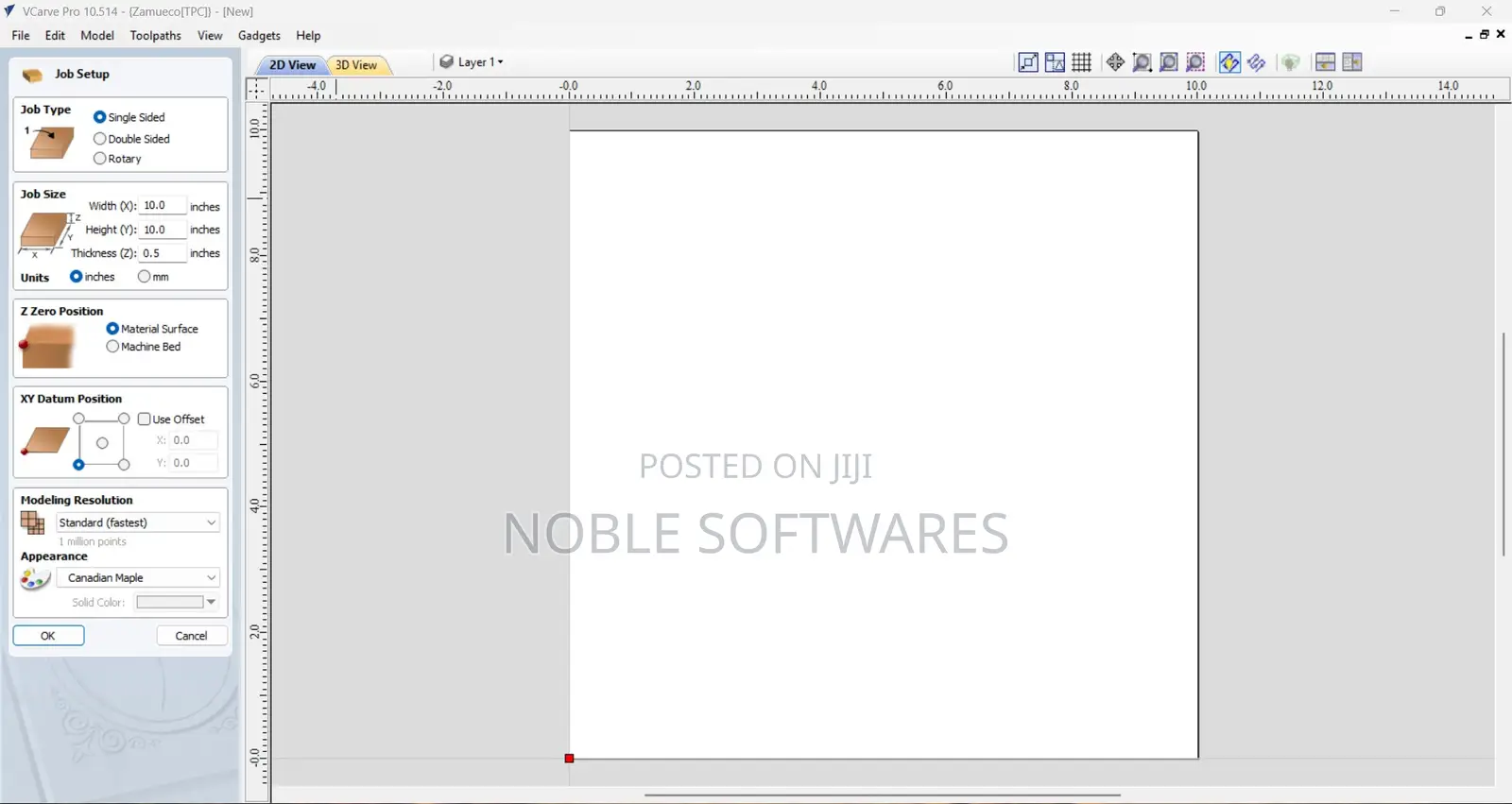Select the top-right XY datum corner
This screenshot has width=1512, height=804.
point(124,419)
